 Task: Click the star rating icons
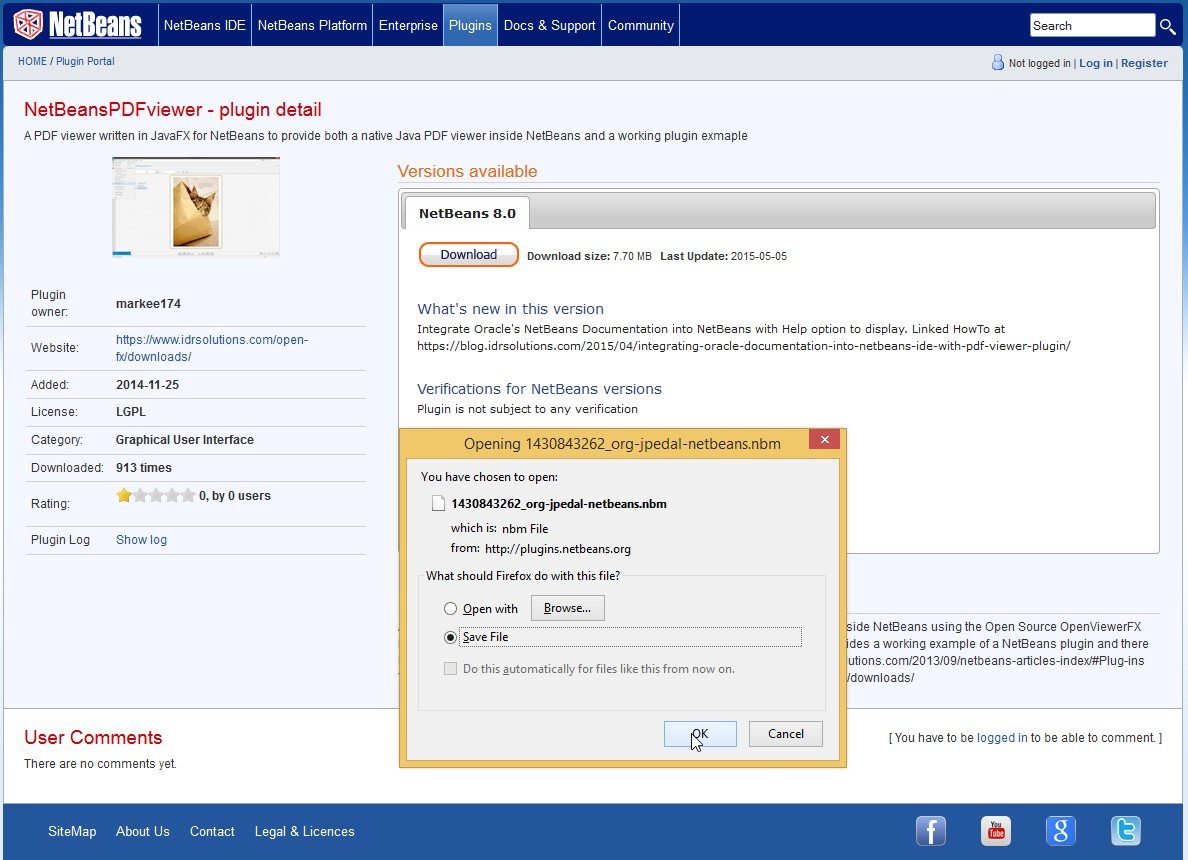pos(155,495)
